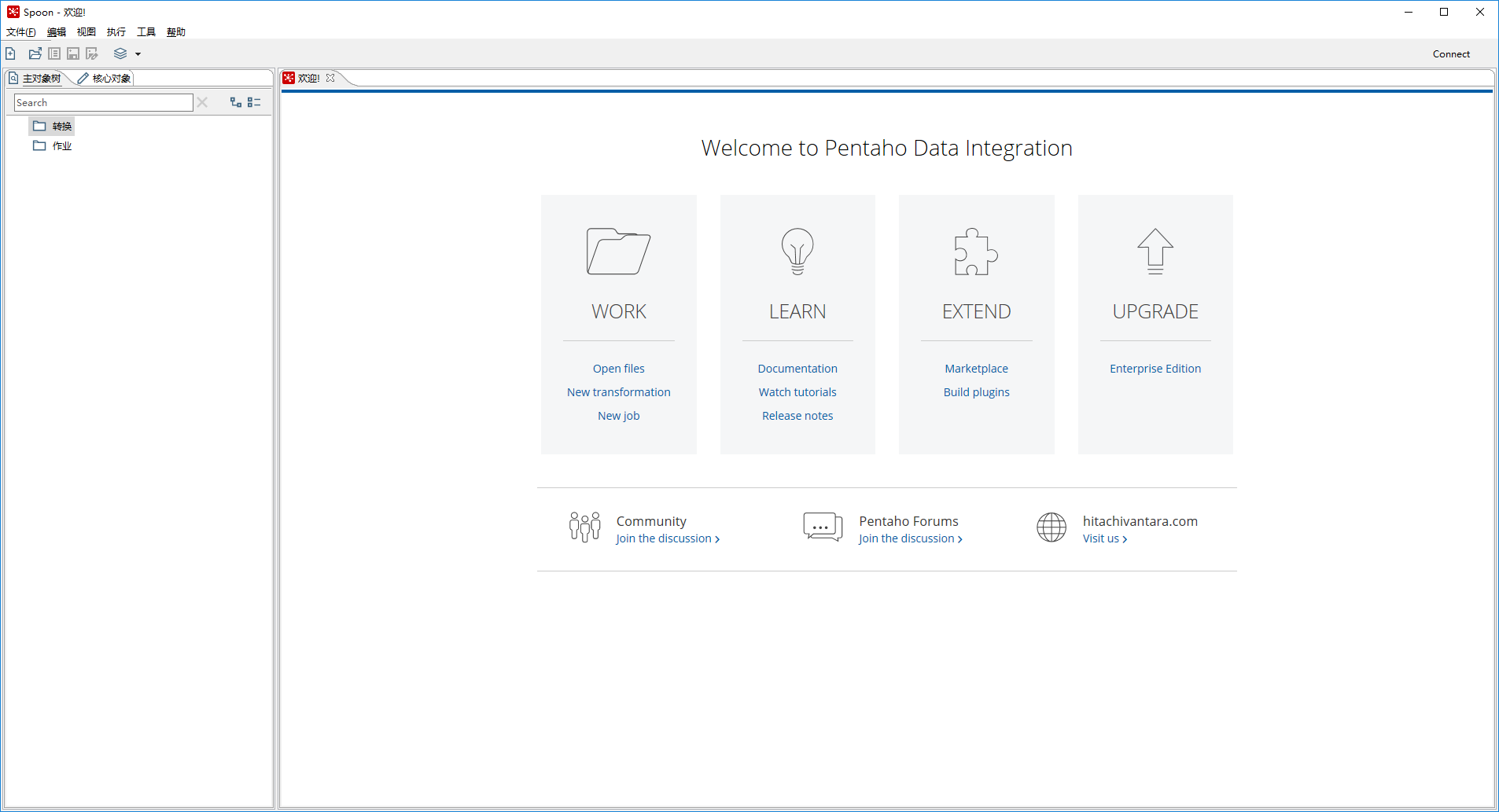This screenshot has height=812, width=1499.
Task: Click the Enterprise Edition link
Action: [x=1155, y=369]
